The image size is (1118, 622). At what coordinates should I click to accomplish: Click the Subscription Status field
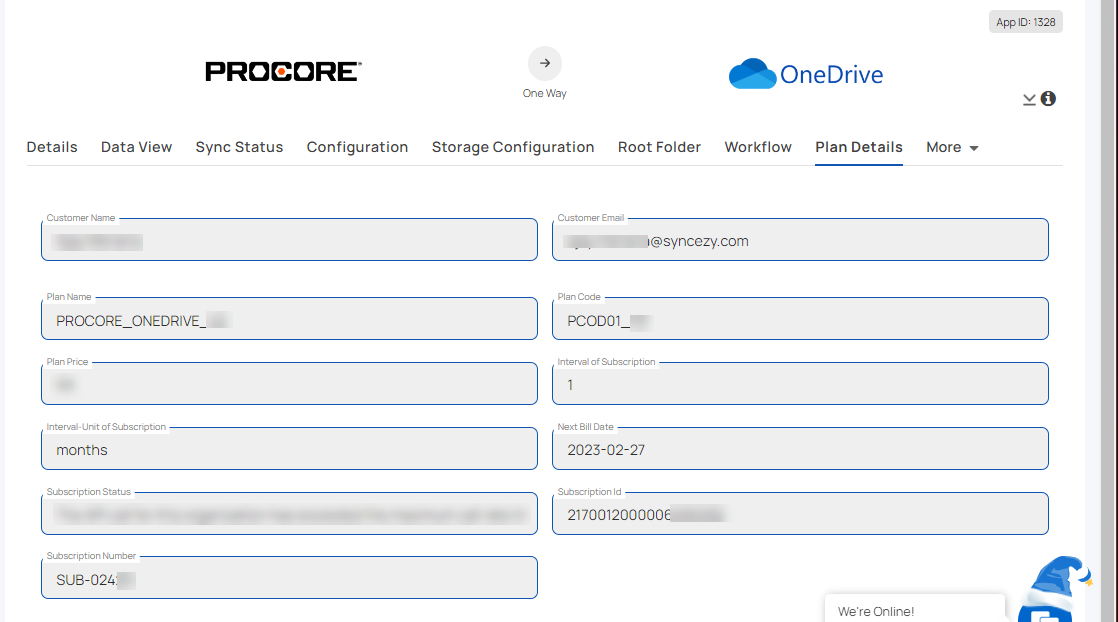[x=289, y=514]
